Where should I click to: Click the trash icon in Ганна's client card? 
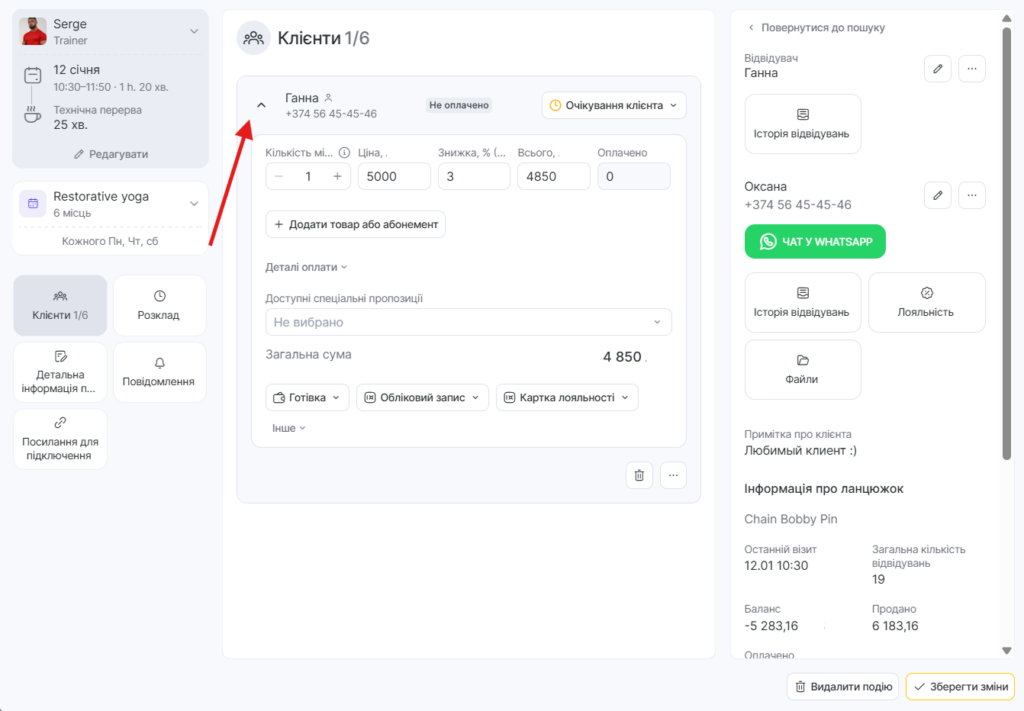pyautogui.click(x=639, y=475)
